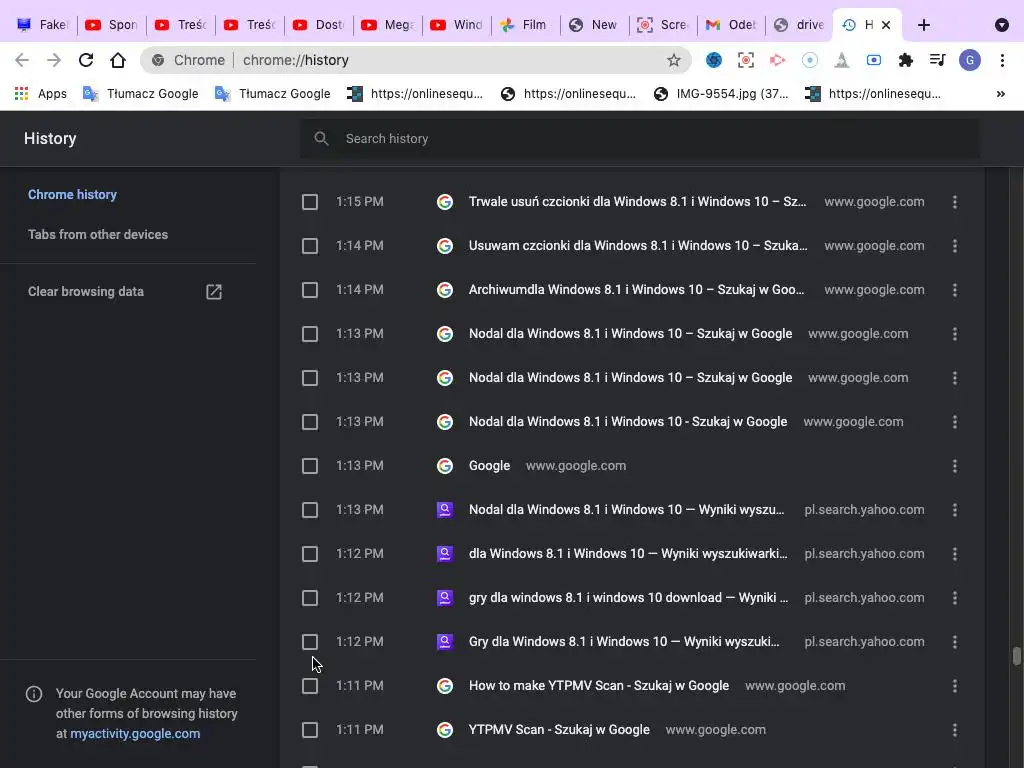Click the search magnifier icon in history
1024x768 pixels.
321,138
